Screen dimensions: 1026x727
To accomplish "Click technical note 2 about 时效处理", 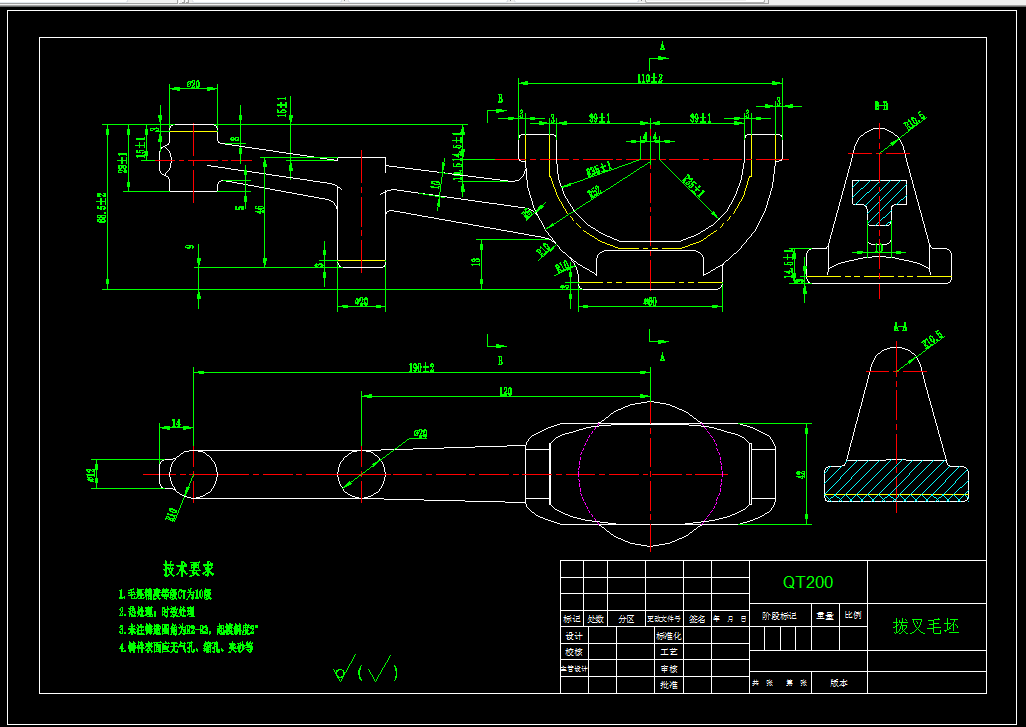I will click(x=156, y=612).
